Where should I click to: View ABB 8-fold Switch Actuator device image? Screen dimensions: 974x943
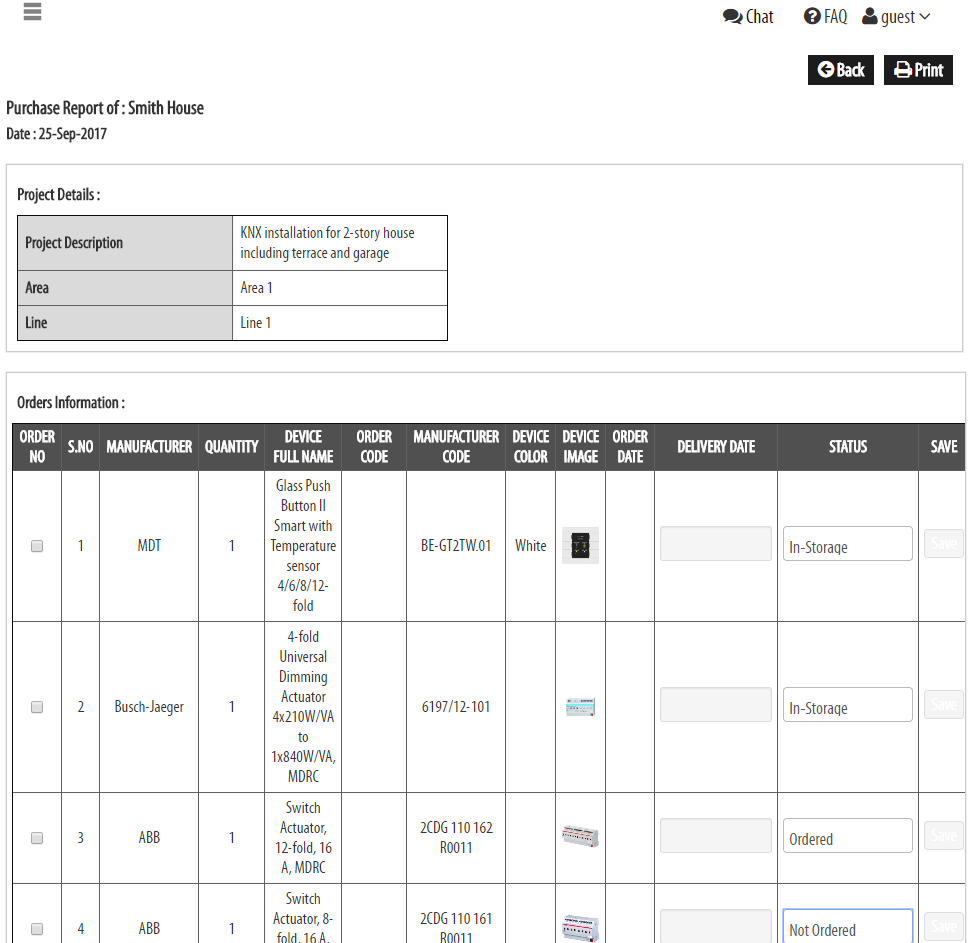(580, 928)
